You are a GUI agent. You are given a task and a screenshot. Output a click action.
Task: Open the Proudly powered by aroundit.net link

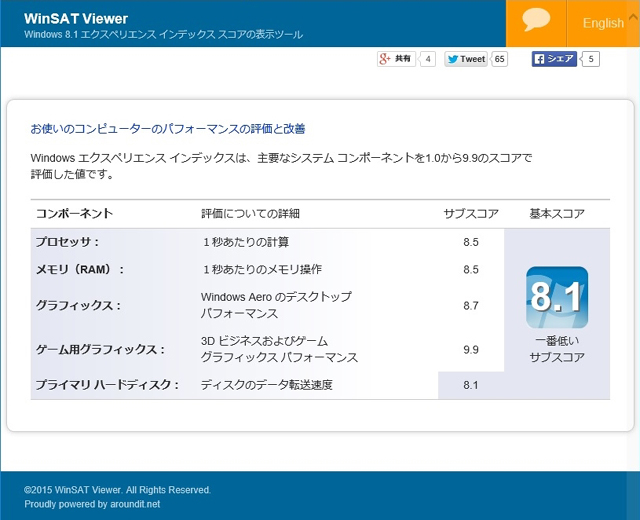tap(92, 504)
